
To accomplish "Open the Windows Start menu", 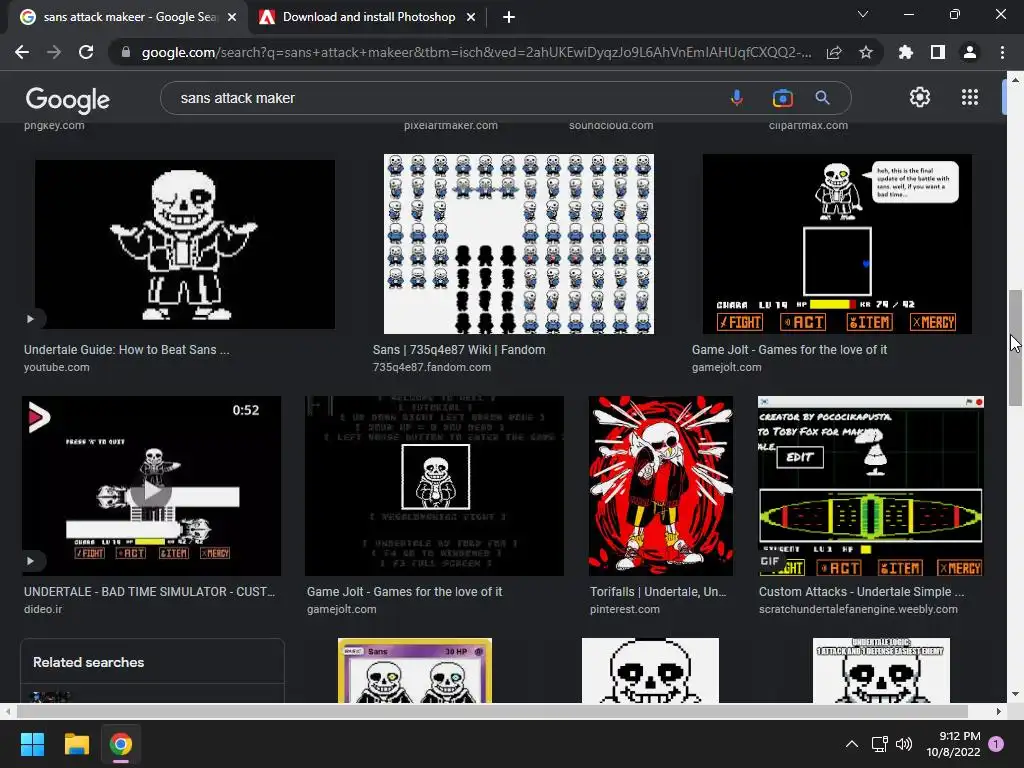I will point(32,744).
